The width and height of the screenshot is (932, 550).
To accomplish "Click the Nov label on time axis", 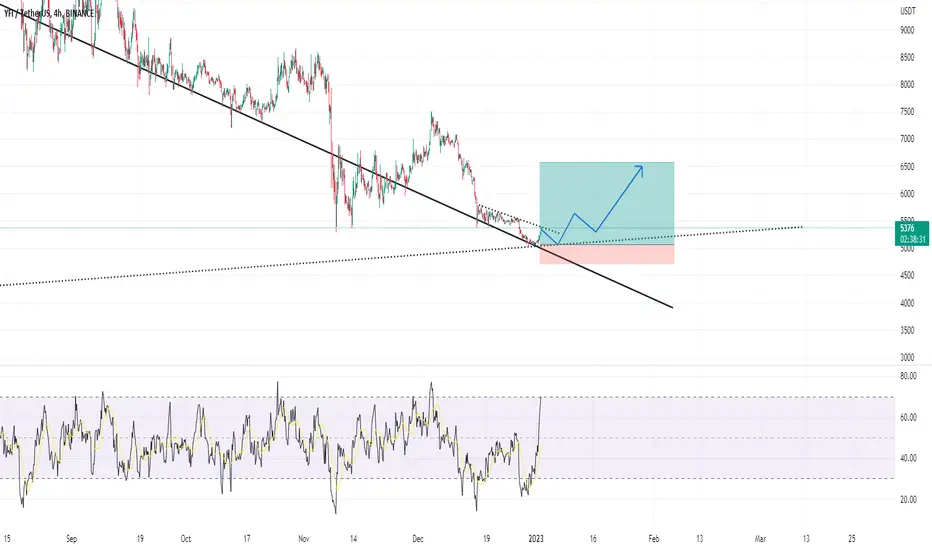I will 304,539.
